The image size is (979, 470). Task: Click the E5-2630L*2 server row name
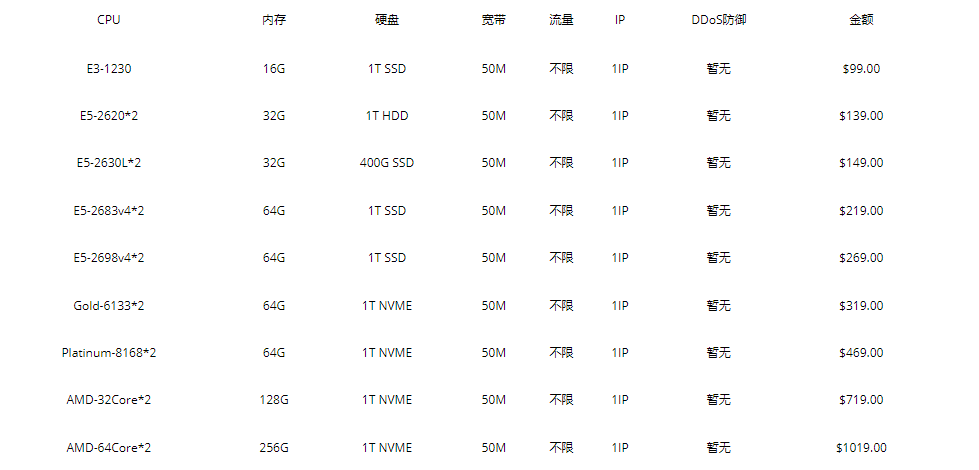pyautogui.click(x=109, y=163)
